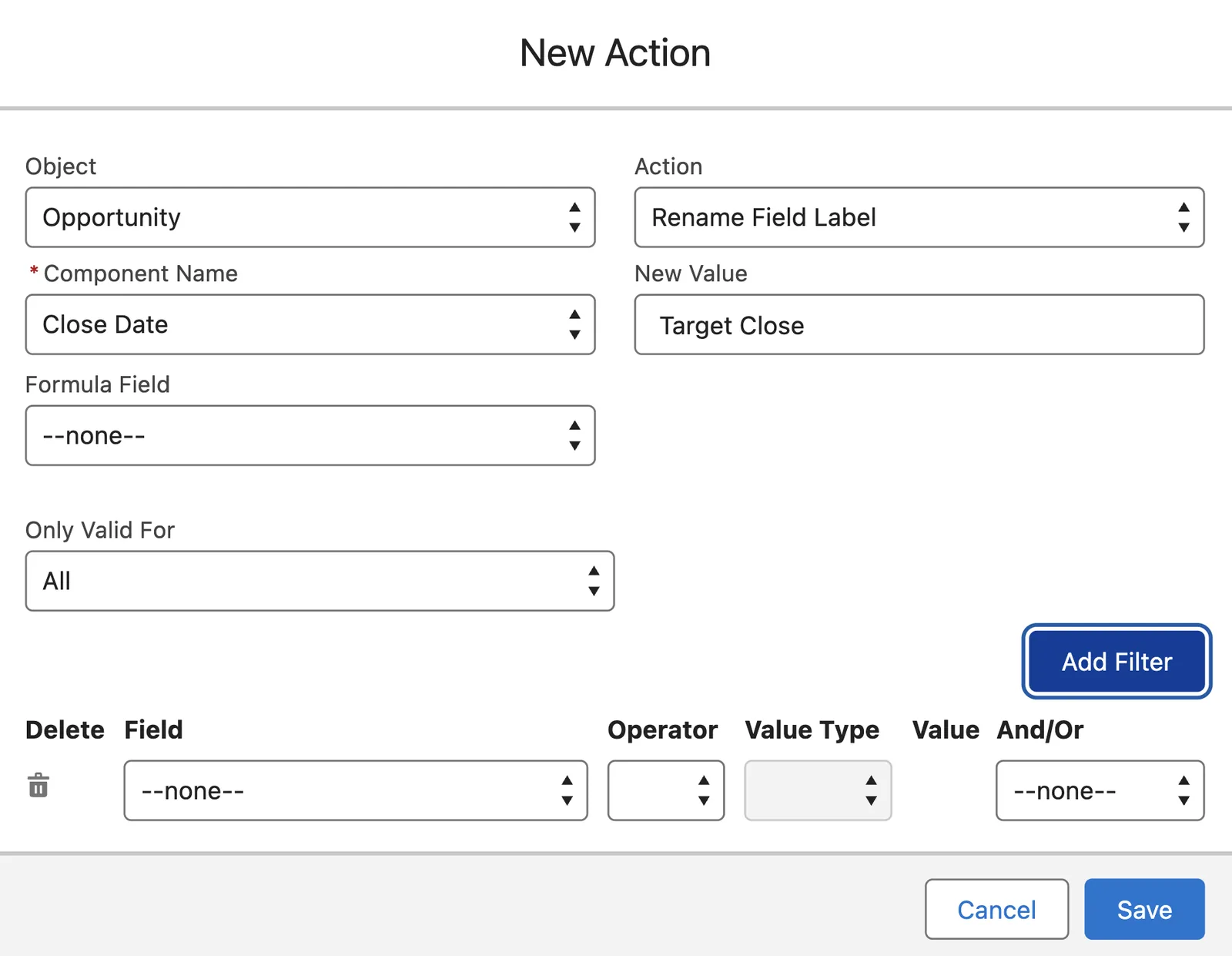The width and height of the screenshot is (1232, 956).
Task: Open the Operator dropdown
Action: point(666,790)
